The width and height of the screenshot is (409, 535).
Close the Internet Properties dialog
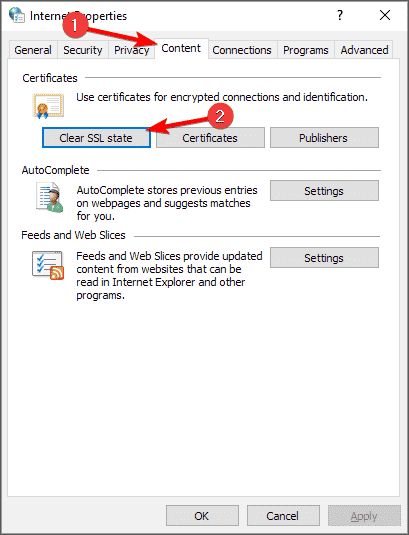[x=385, y=15]
